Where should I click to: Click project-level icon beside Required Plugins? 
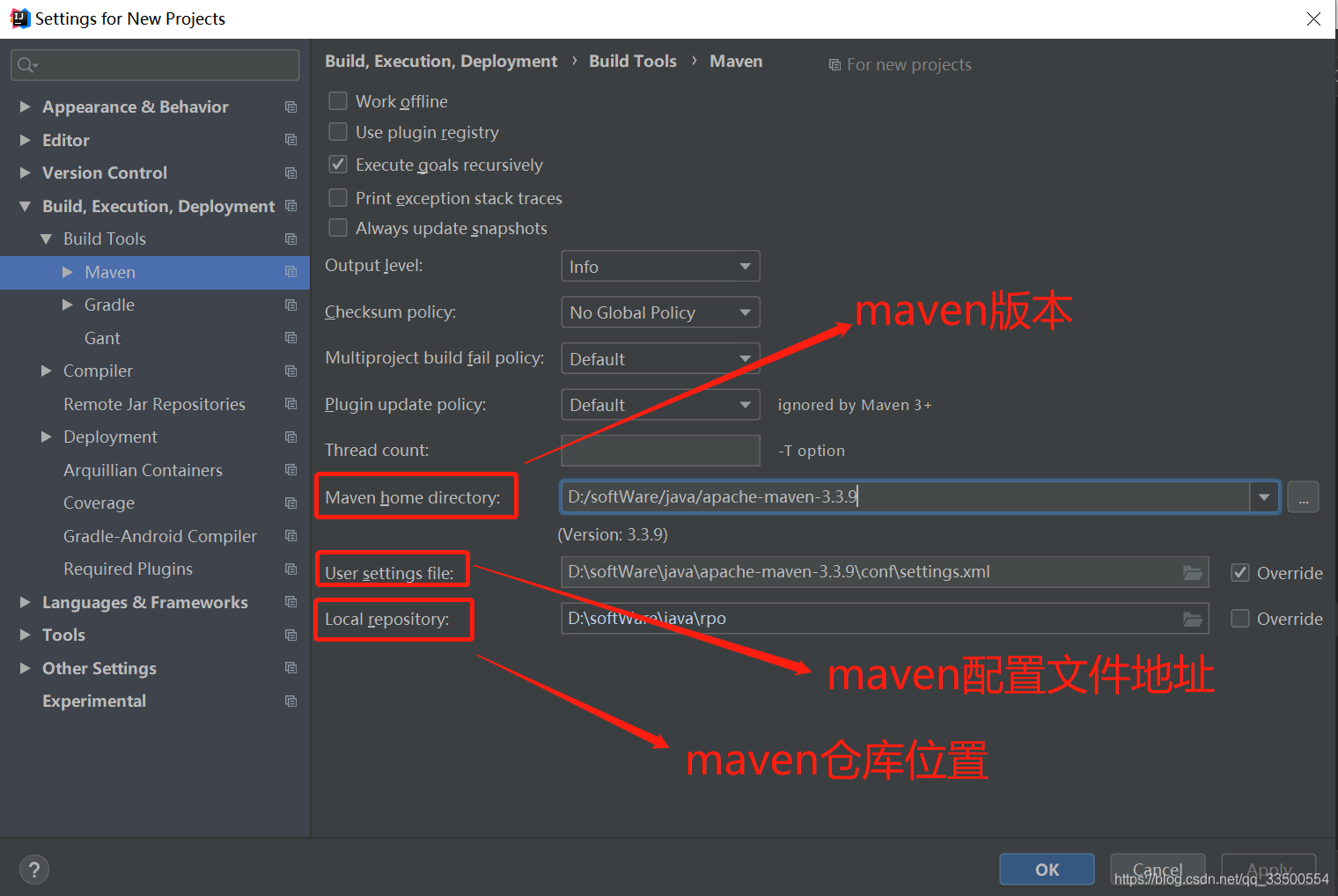coord(290,569)
